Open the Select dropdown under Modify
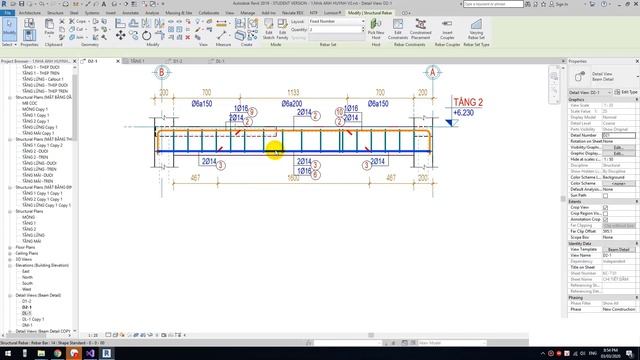The width and height of the screenshot is (640, 360). (9, 44)
